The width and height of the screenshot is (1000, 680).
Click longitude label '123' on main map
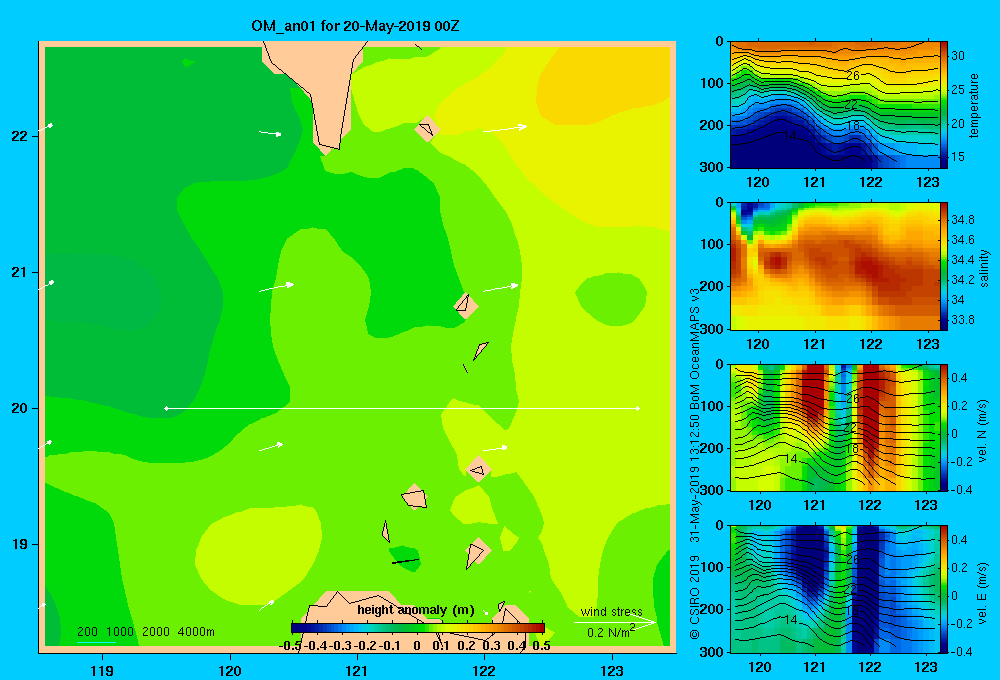pos(612,670)
